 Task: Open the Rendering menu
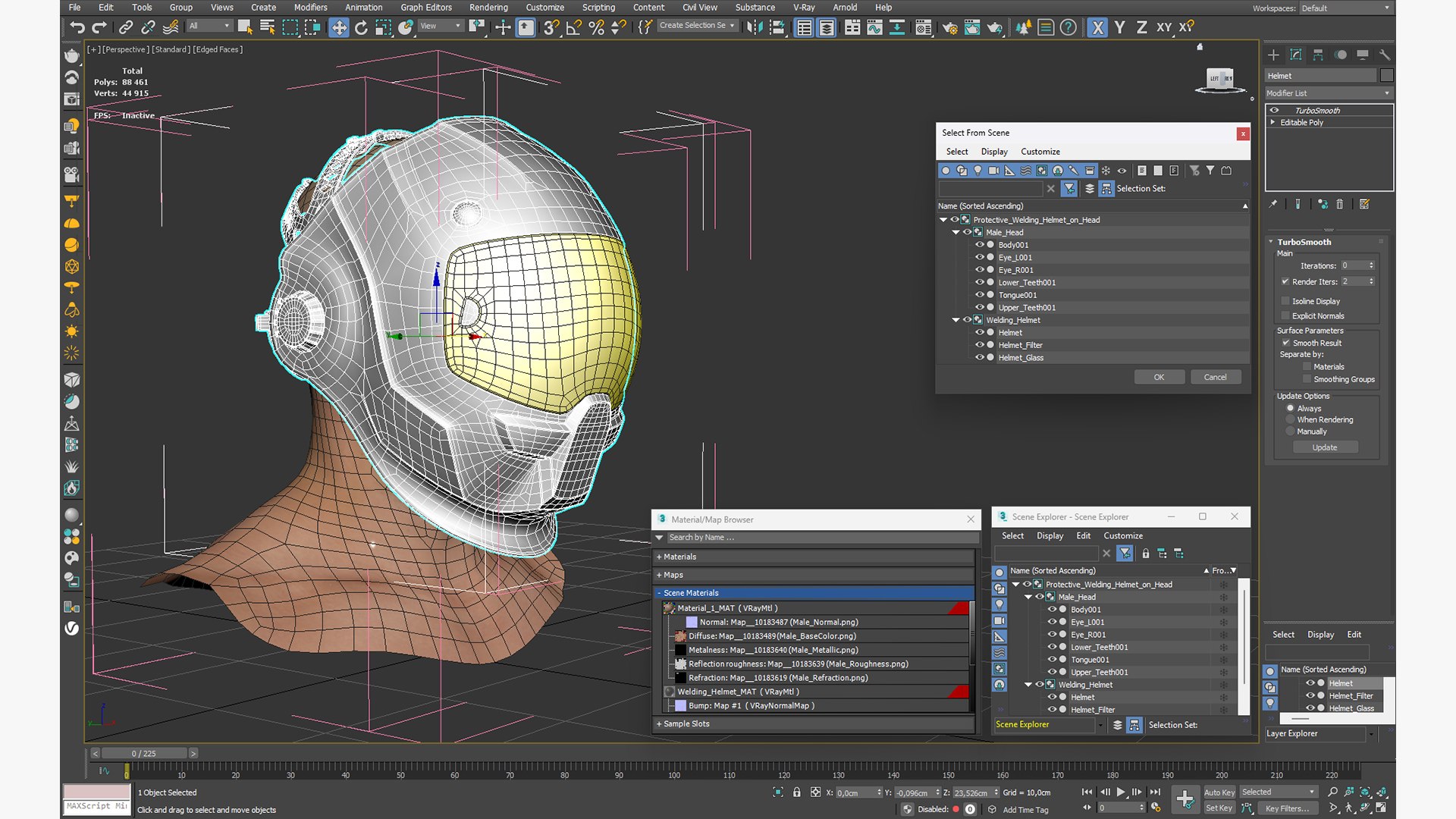[488, 8]
